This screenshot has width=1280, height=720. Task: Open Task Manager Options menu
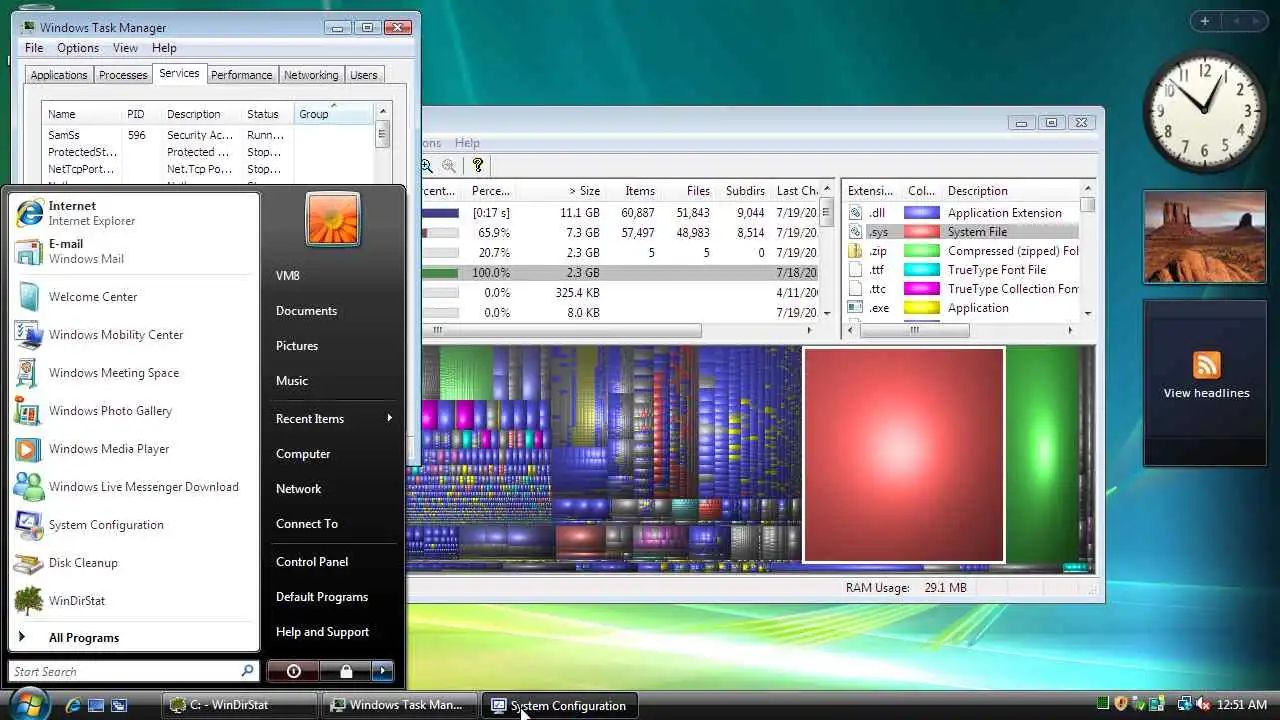(x=78, y=48)
